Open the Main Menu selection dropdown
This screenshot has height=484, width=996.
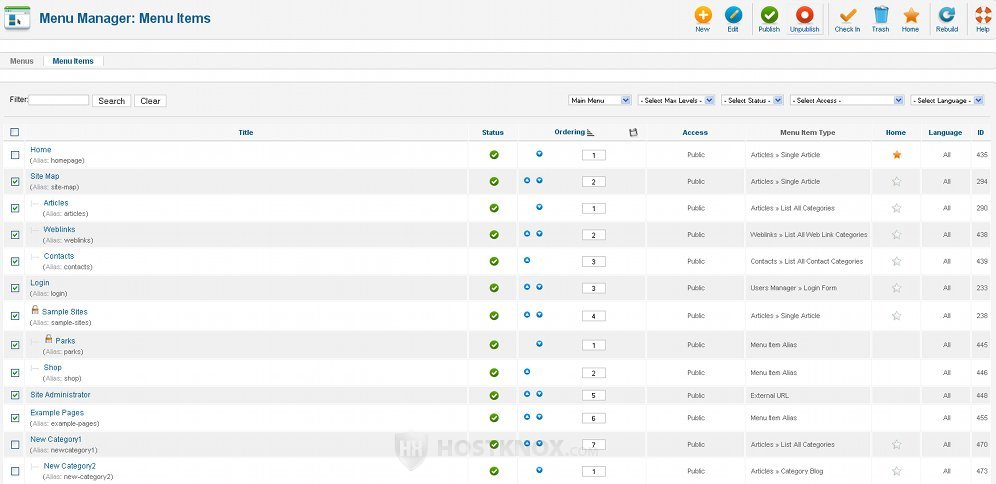[600, 100]
